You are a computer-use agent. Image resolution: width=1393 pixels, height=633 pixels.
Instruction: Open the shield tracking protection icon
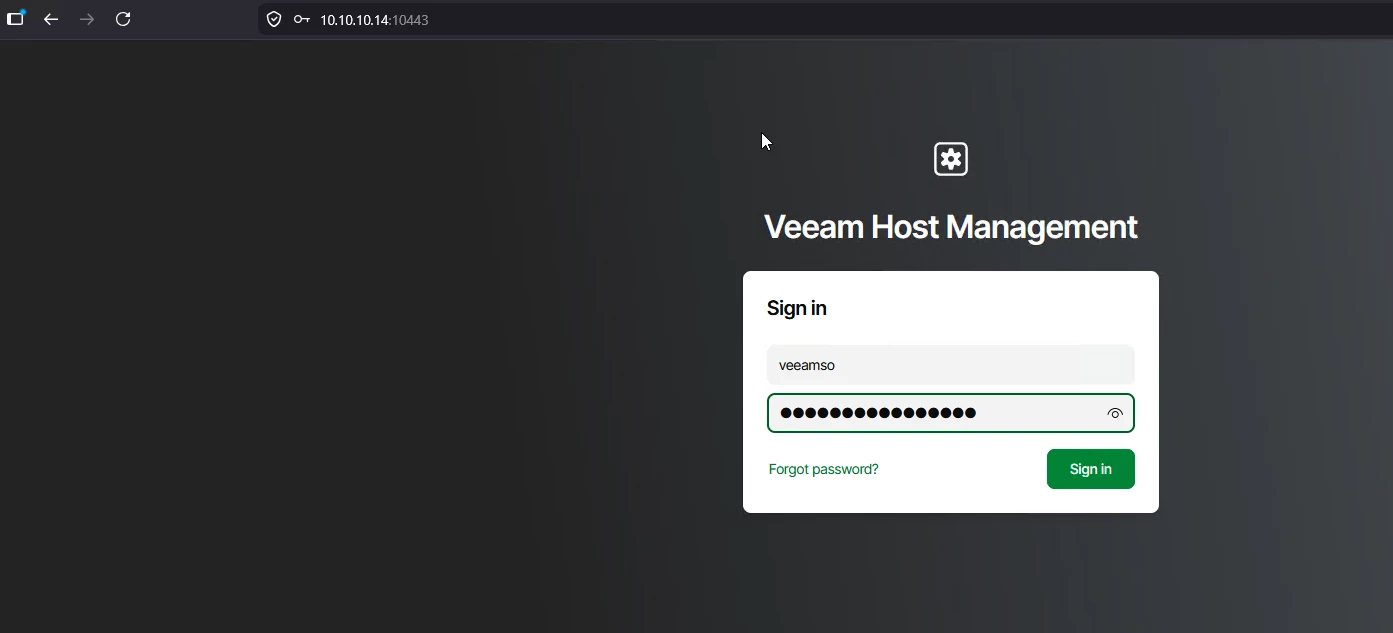coord(274,19)
